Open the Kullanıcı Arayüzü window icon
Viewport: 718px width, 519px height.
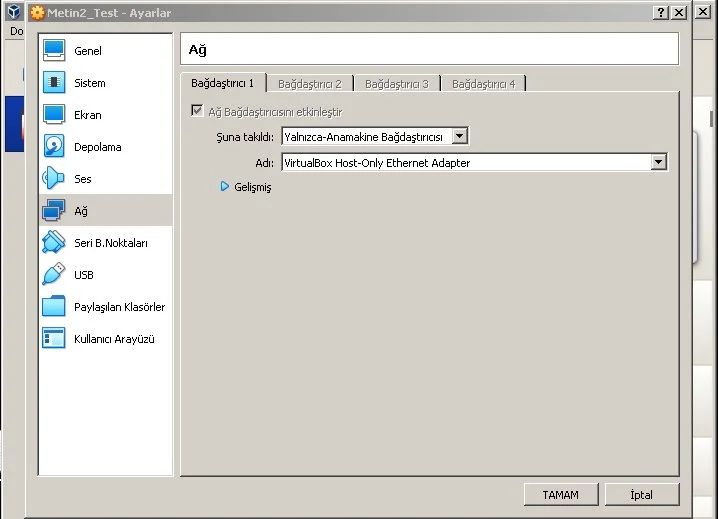[54, 339]
